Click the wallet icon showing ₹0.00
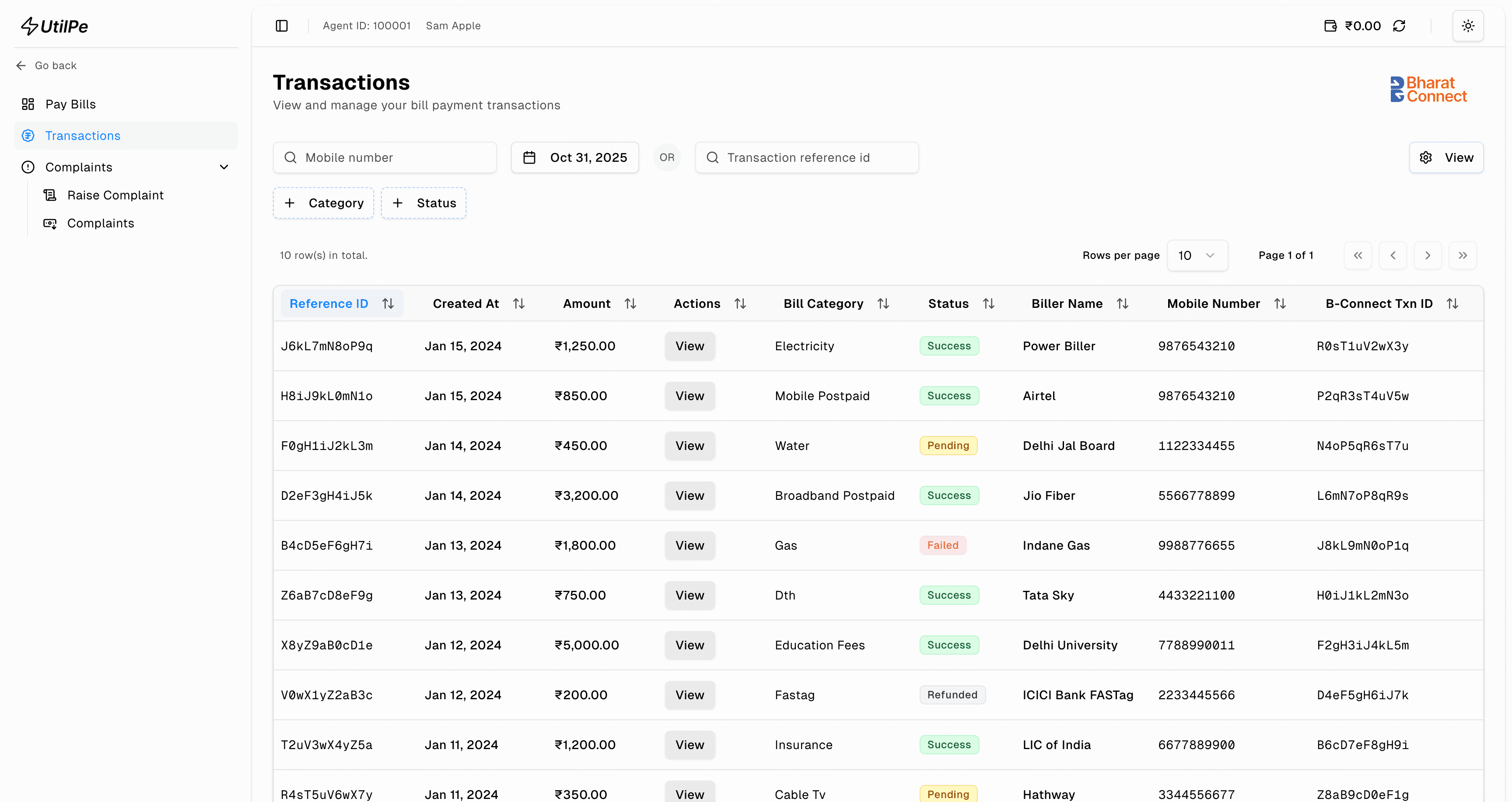The height and width of the screenshot is (802, 1512). [x=1330, y=26]
